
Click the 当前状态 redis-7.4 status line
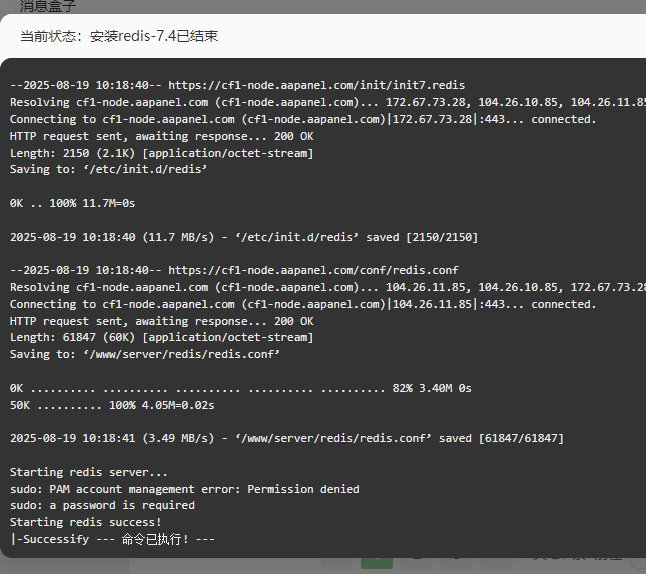pyautogui.click(x=119, y=36)
